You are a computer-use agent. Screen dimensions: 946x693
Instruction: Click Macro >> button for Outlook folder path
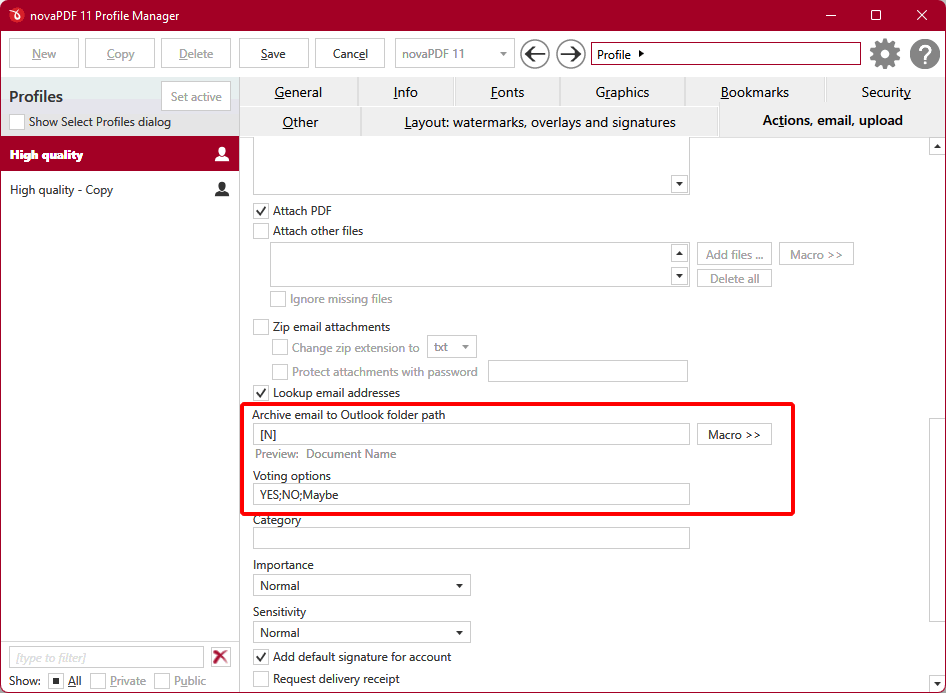click(734, 435)
